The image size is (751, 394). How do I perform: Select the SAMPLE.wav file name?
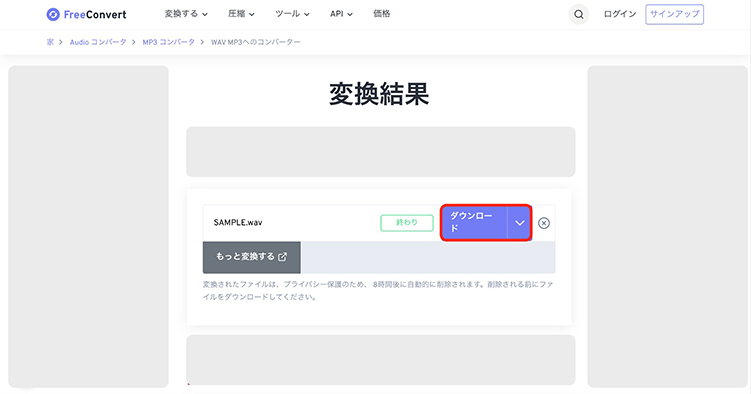pyautogui.click(x=238, y=223)
